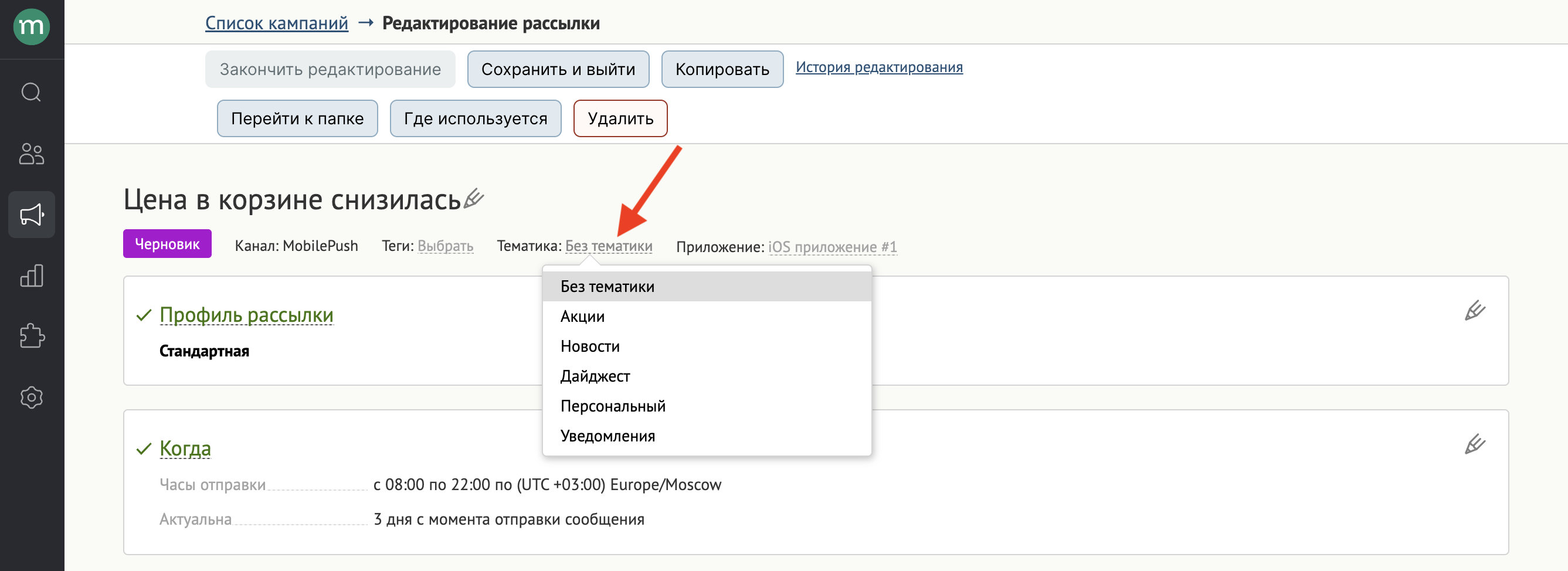Click the Канал: MobilePush text
1568x571 pixels.
pos(297,246)
